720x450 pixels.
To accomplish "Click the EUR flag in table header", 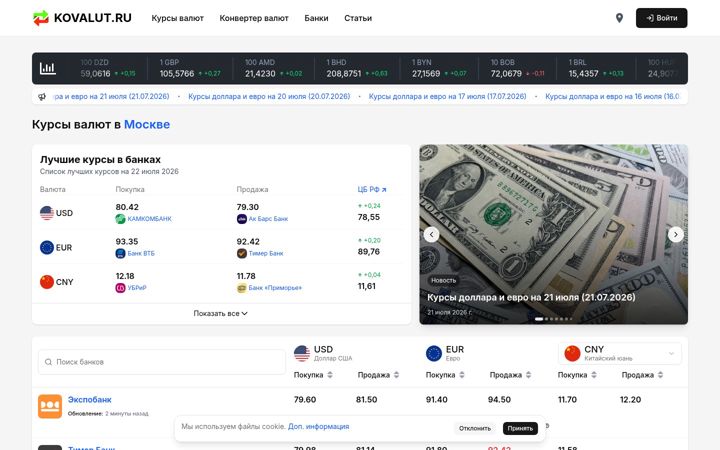I will tap(433, 353).
